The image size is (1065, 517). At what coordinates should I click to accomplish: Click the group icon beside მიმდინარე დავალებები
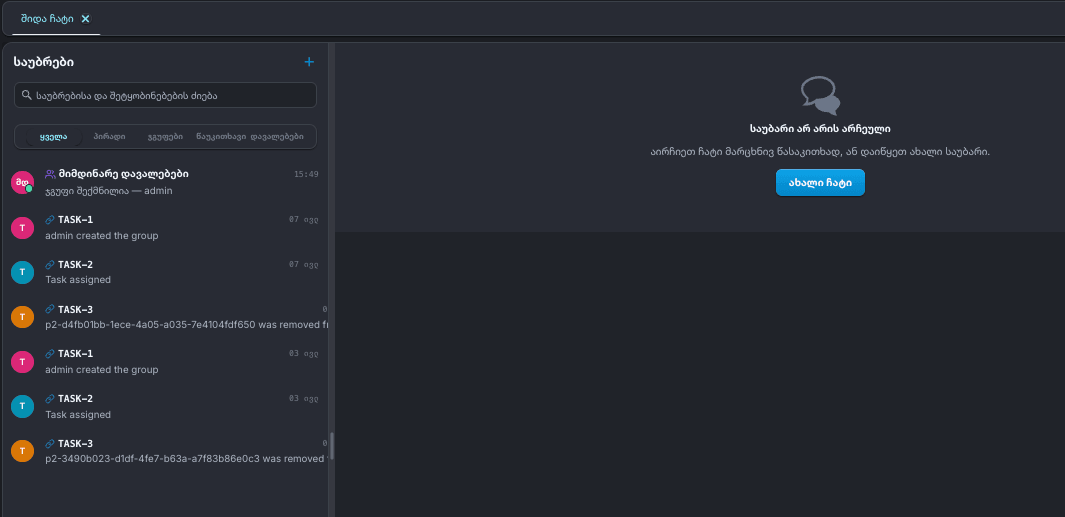pos(50,174)
